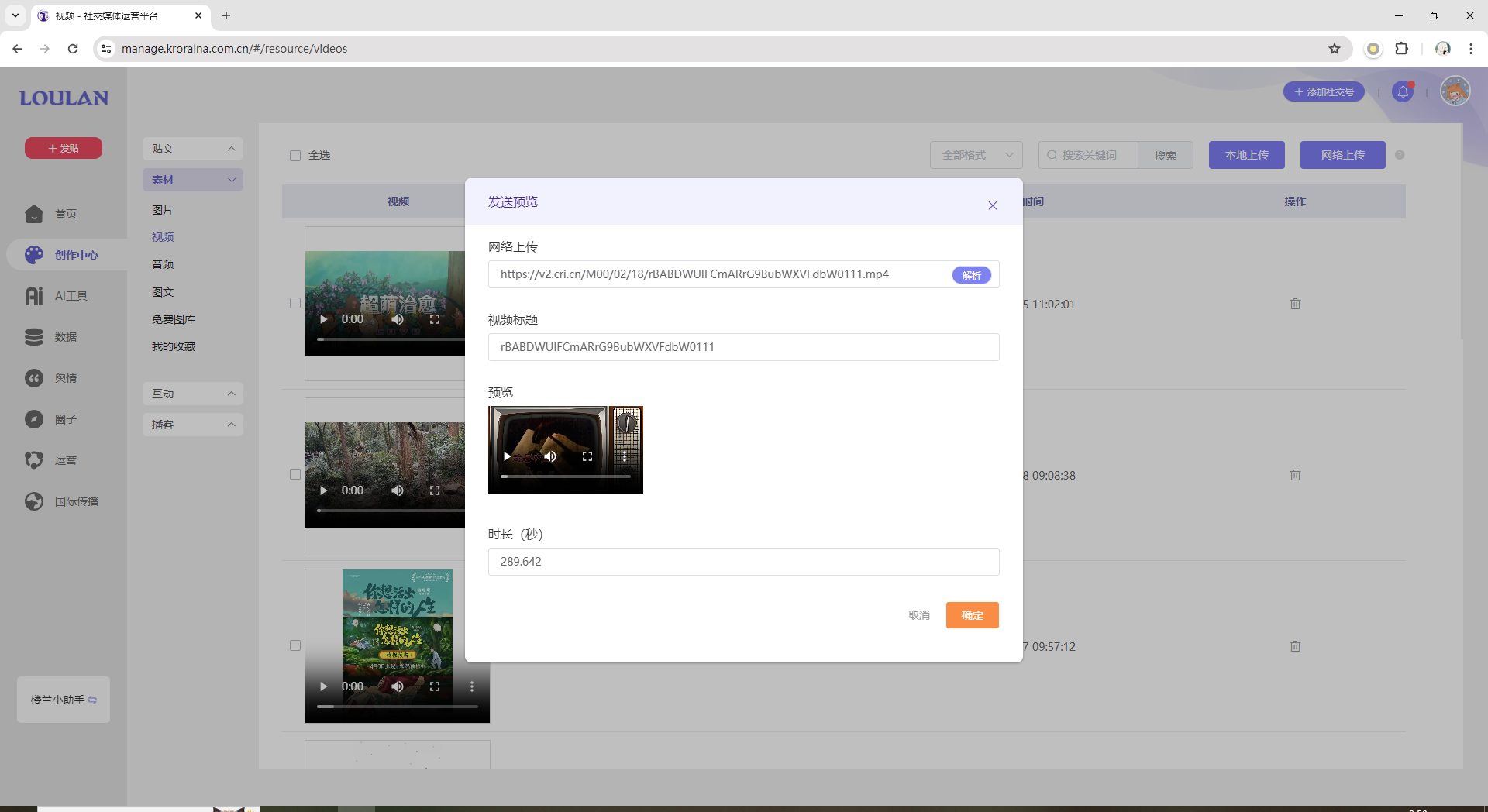Viewport: 1488px width, 812px height.
Task: Click the 解析 parse button
Action: [x=972, y=275]
